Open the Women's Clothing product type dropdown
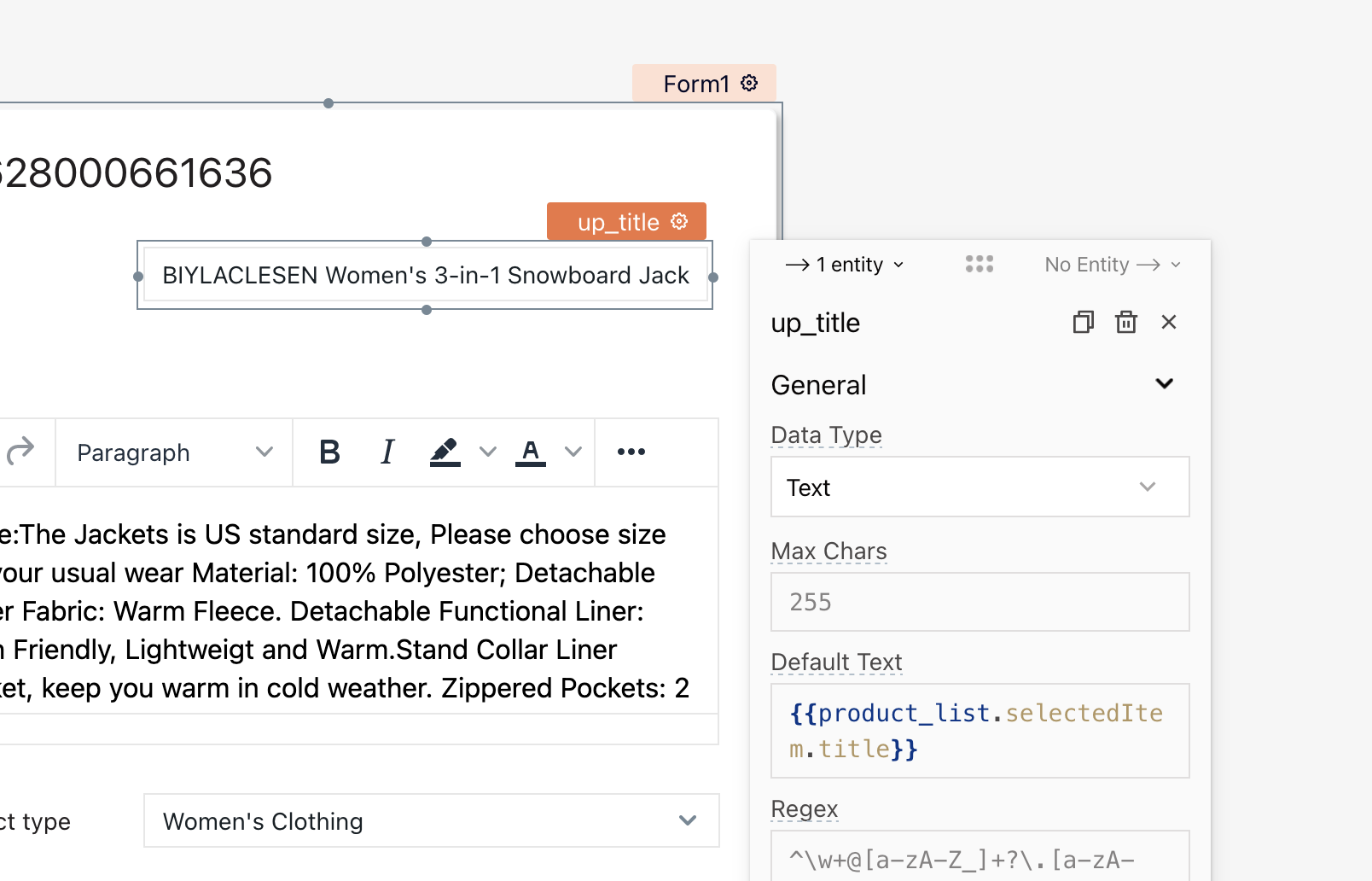The height and width of the screenshot is (881, 1372). (x=431, y=820)
